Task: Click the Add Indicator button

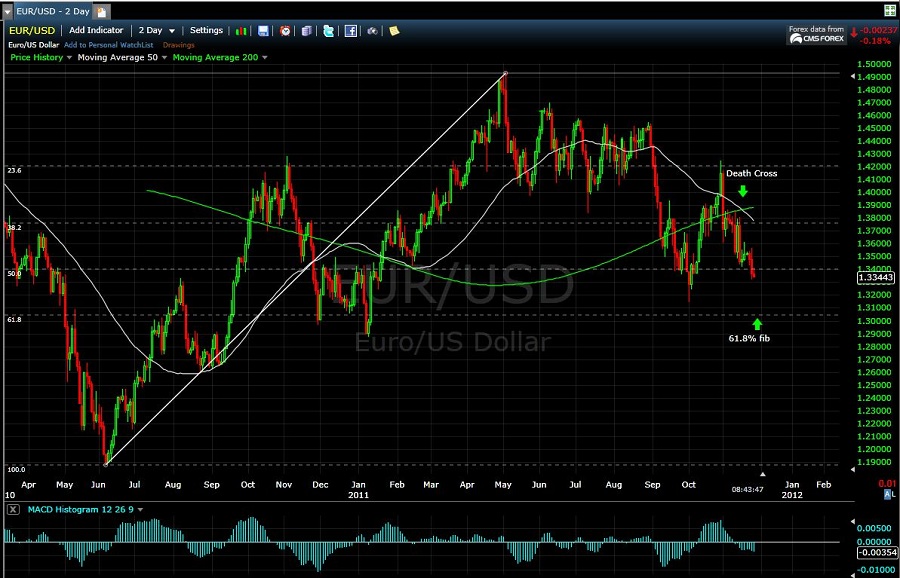Action: tap(97, 31)
